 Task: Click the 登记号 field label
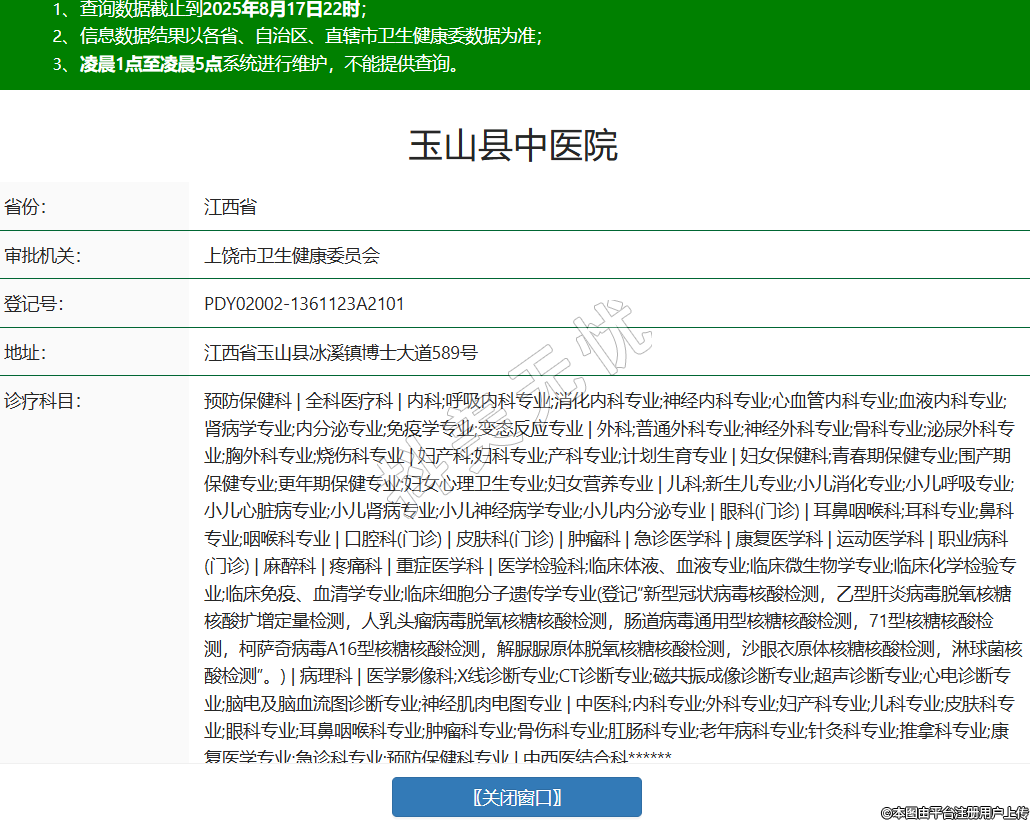point(34,304)
